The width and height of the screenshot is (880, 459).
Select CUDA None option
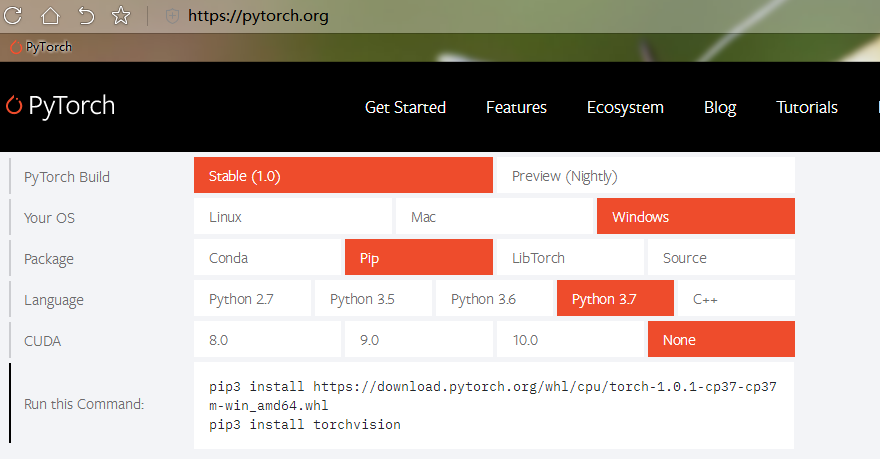click(721, 339)
